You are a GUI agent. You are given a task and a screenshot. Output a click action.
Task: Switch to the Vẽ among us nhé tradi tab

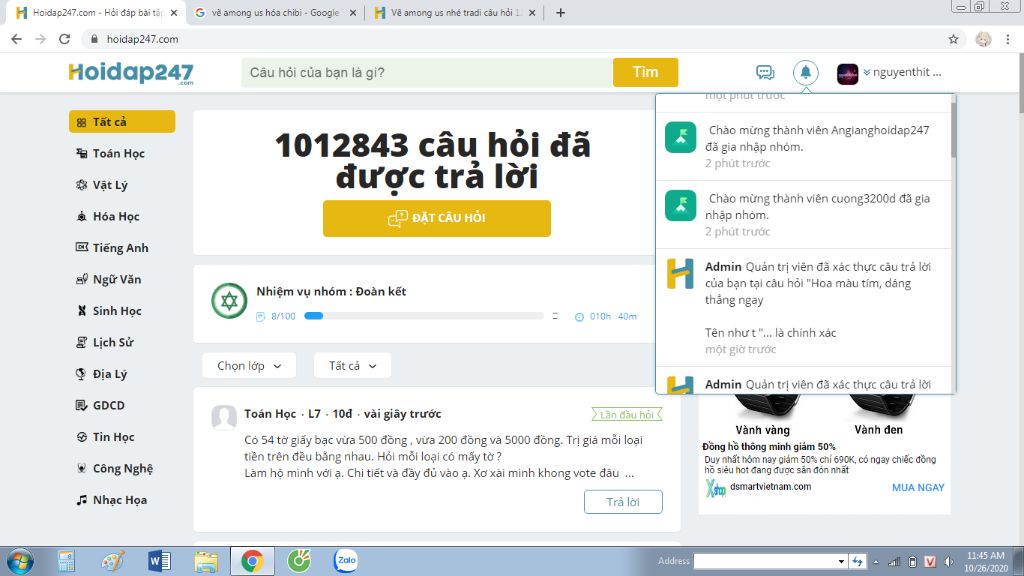(x=455, y=12)
